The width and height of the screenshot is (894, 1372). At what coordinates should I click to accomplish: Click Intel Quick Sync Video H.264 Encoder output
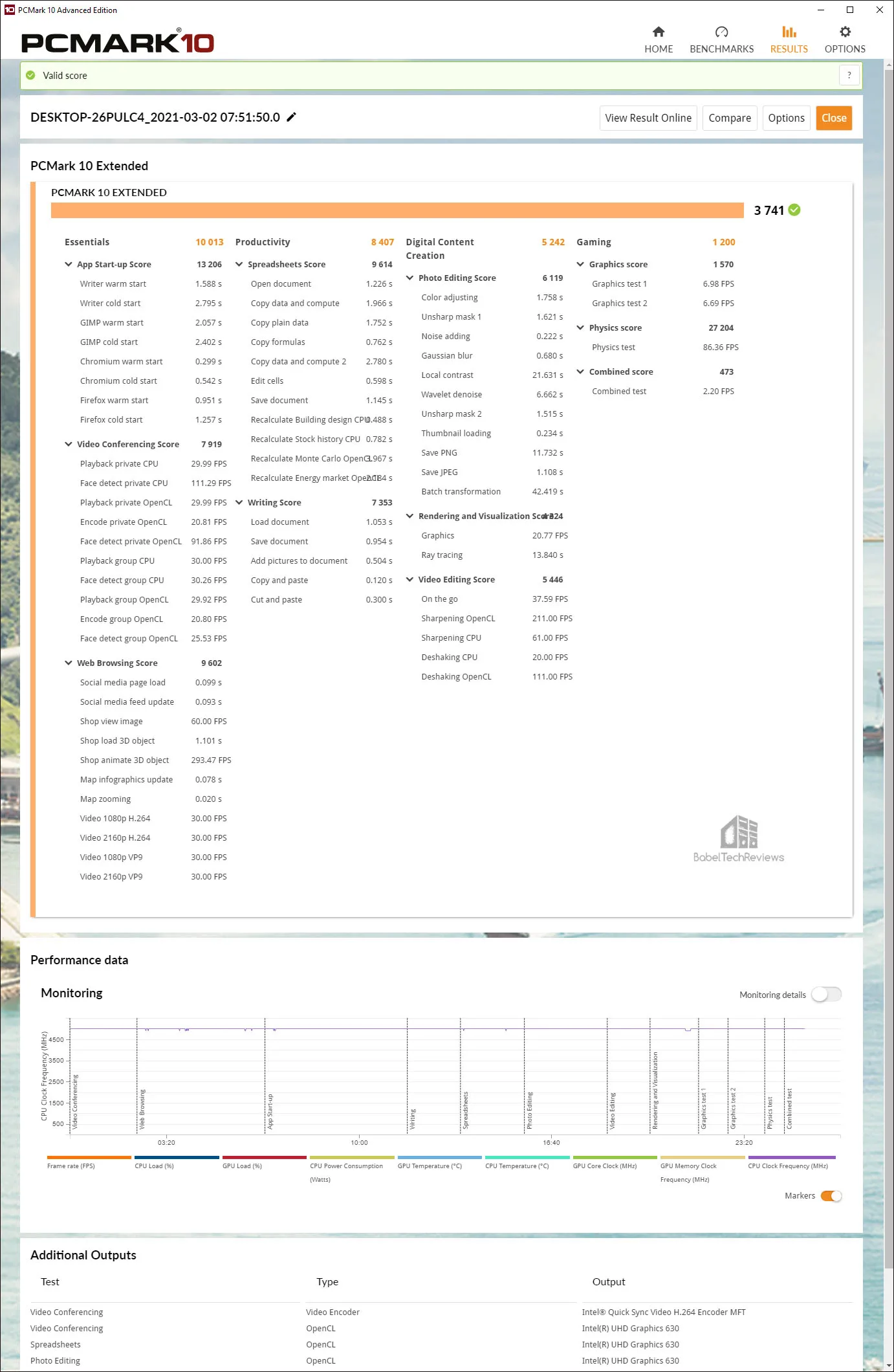664,1312
